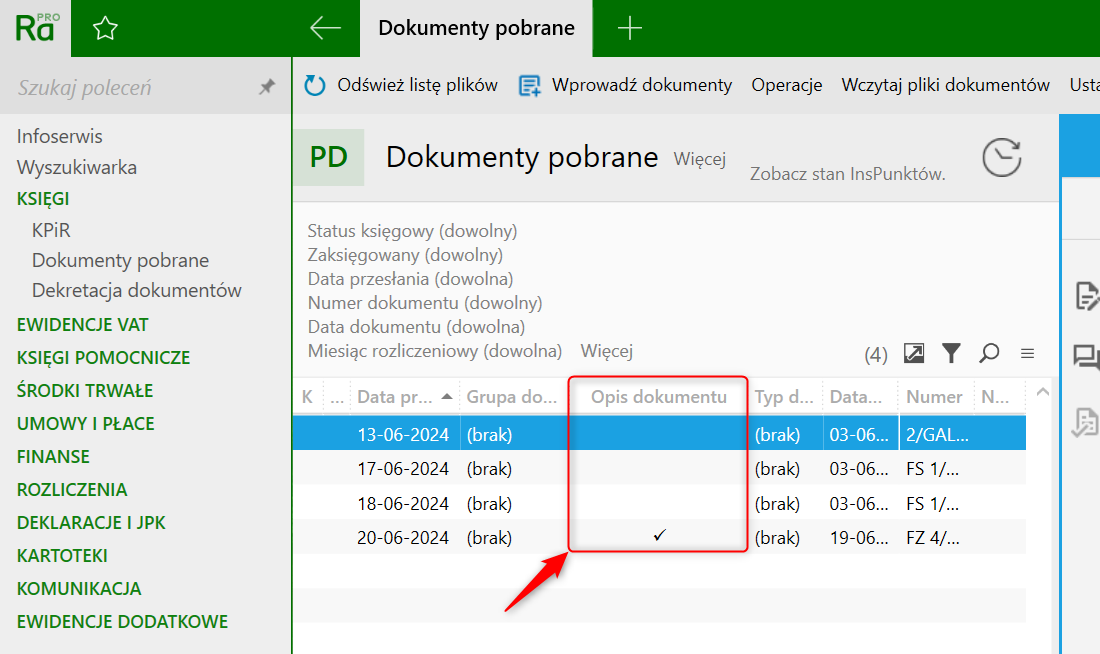Expand KARTOTEKI section
Viewport: 1100px width, 654px height.
(62, 556)
